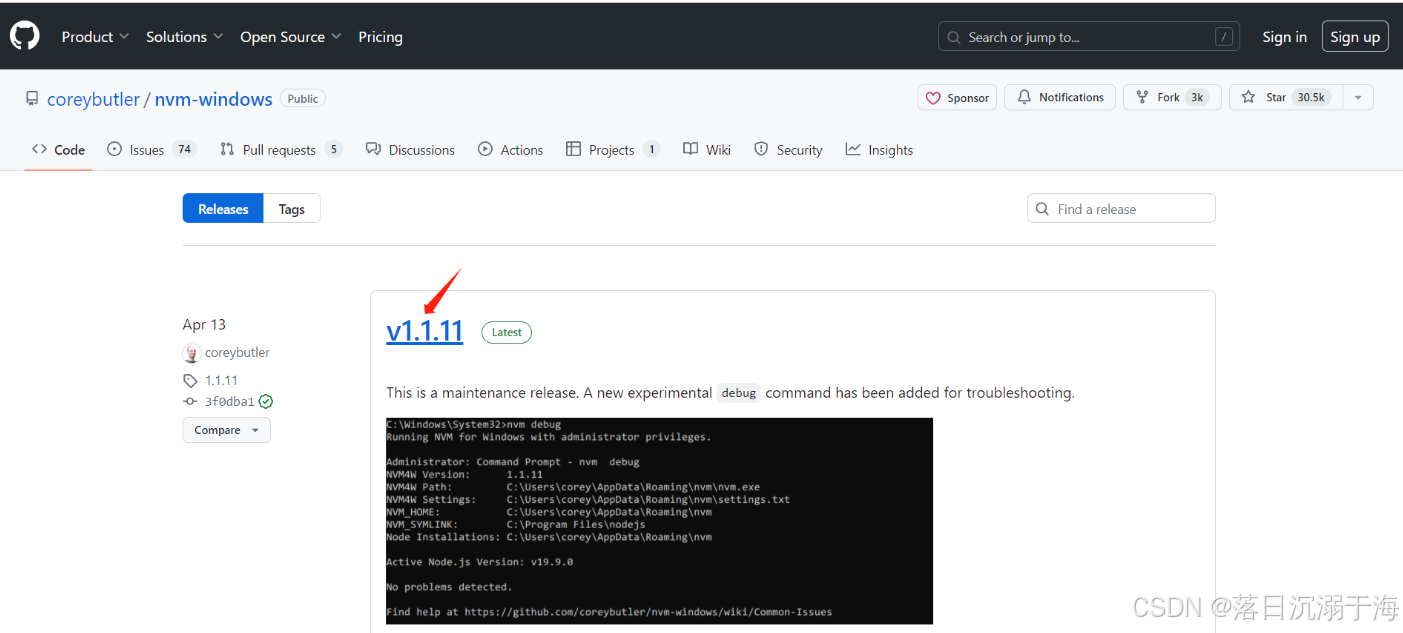1403x633 pixels.
Task: Open commit 3f0dba1 link
Action: tap(229, 402)
